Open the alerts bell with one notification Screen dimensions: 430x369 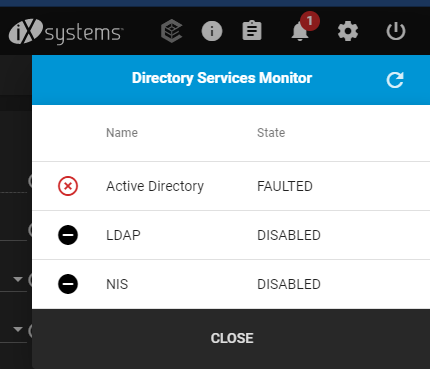click(x=300, y=31)
